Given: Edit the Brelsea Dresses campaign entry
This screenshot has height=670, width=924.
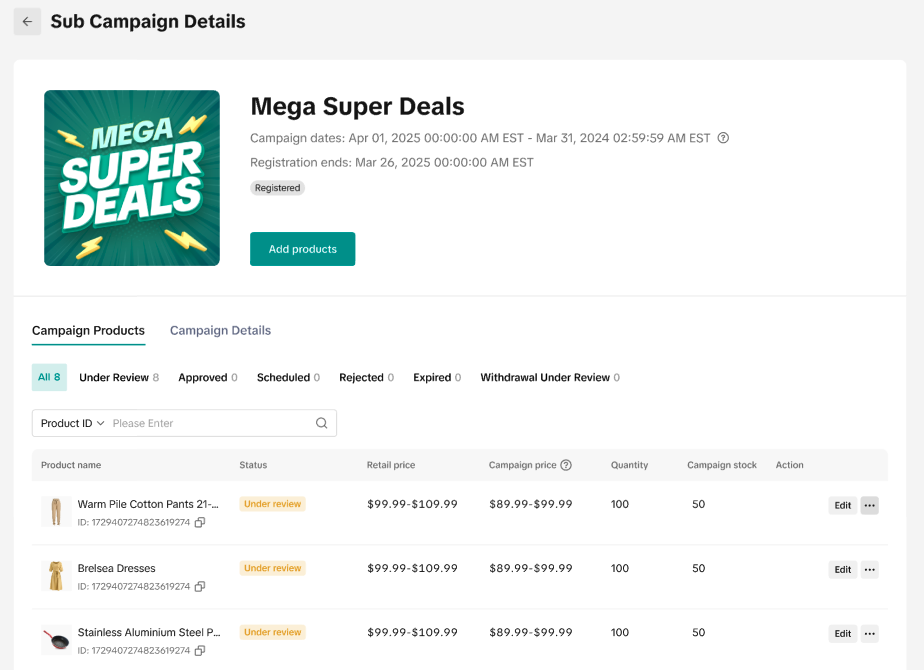Looking at the screenshot, I should 842,569.
